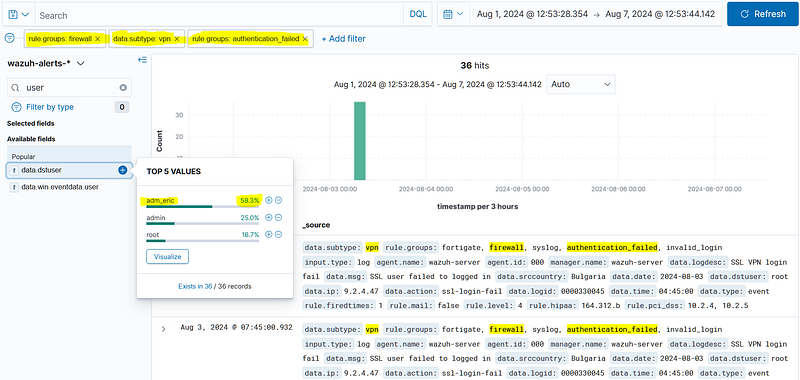Click the green histogram bar
The height and width of the screenshot is (380, 800).
pyautogui.click(x=360, y=141)
